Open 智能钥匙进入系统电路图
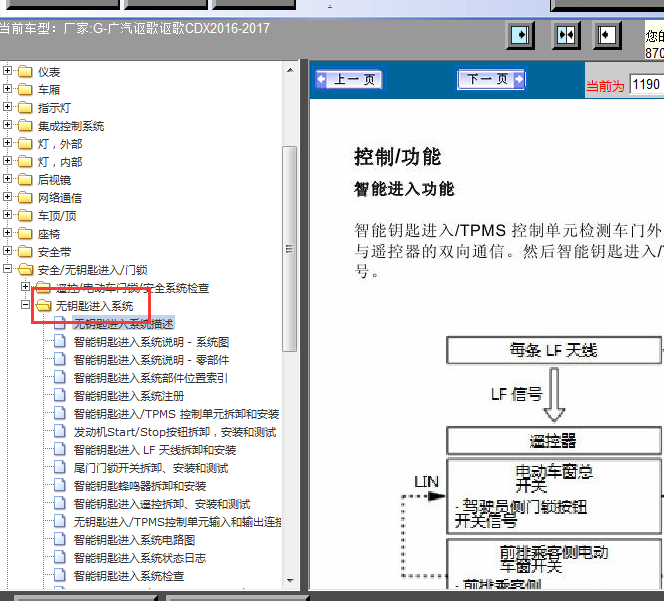This screenshot has width=664, height=601. point(134,540)
